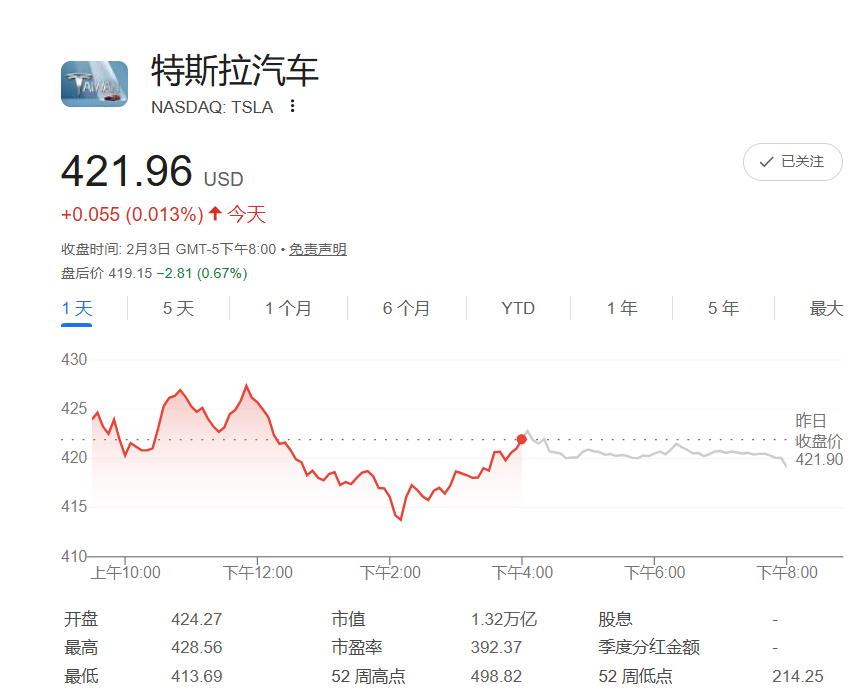Select the YTD time range
Screen dimensions: 855x700
[x=517, y=309]
